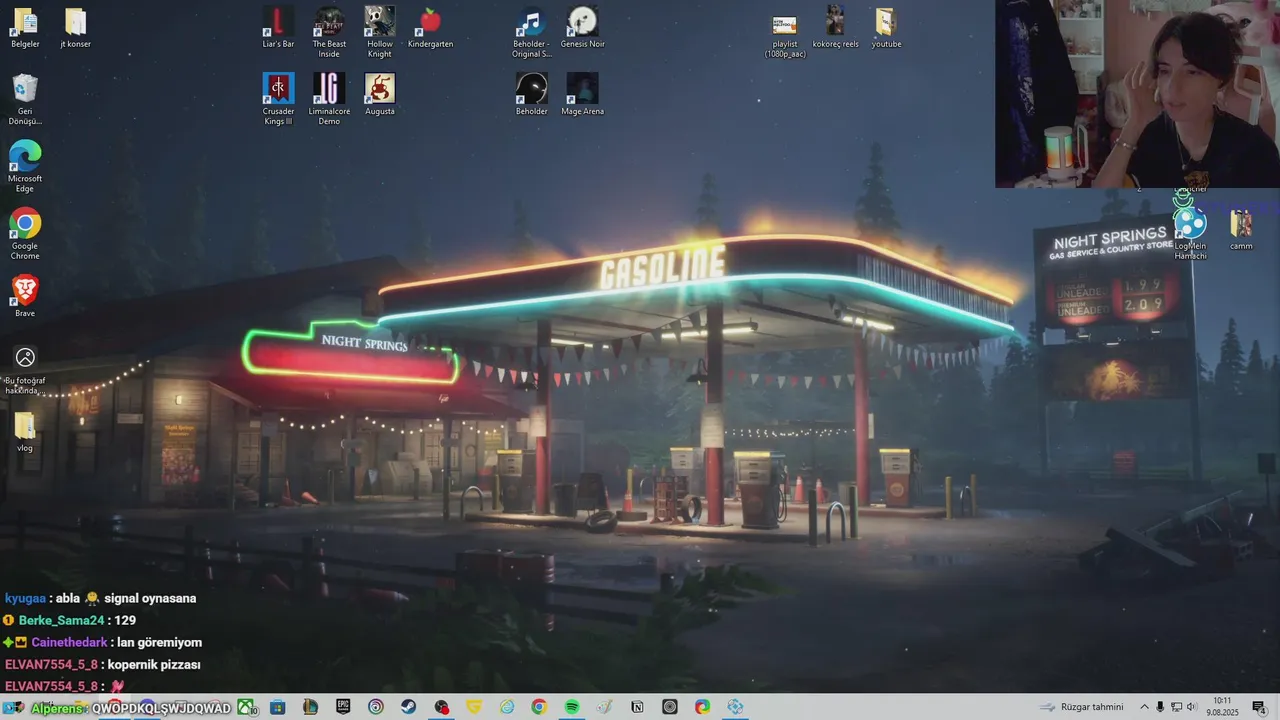Screen dimensions: 1280x720
Task: Select the Hollow Knight shortcut
Action: tap(380, 33)
